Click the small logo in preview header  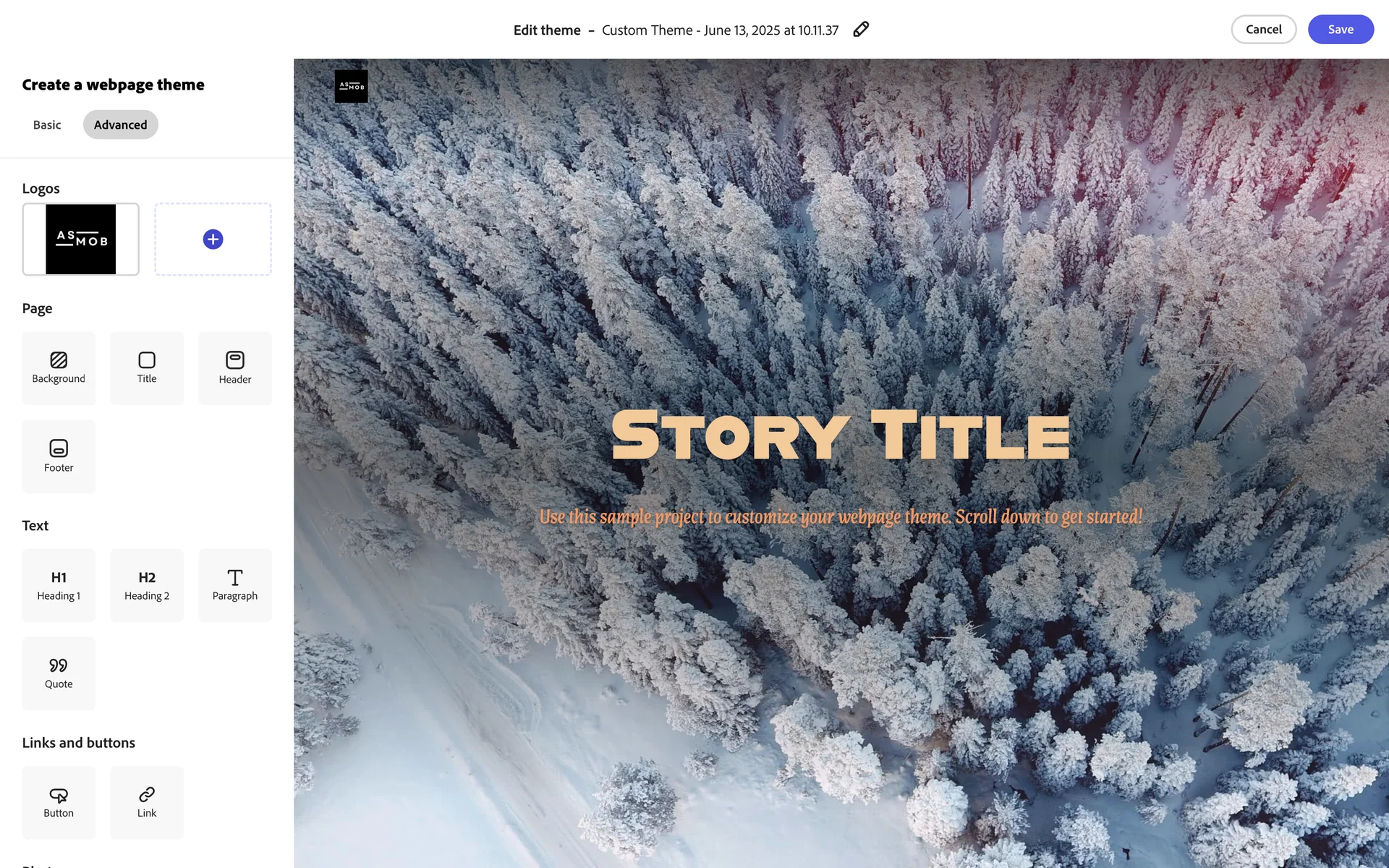click(352, 86)
